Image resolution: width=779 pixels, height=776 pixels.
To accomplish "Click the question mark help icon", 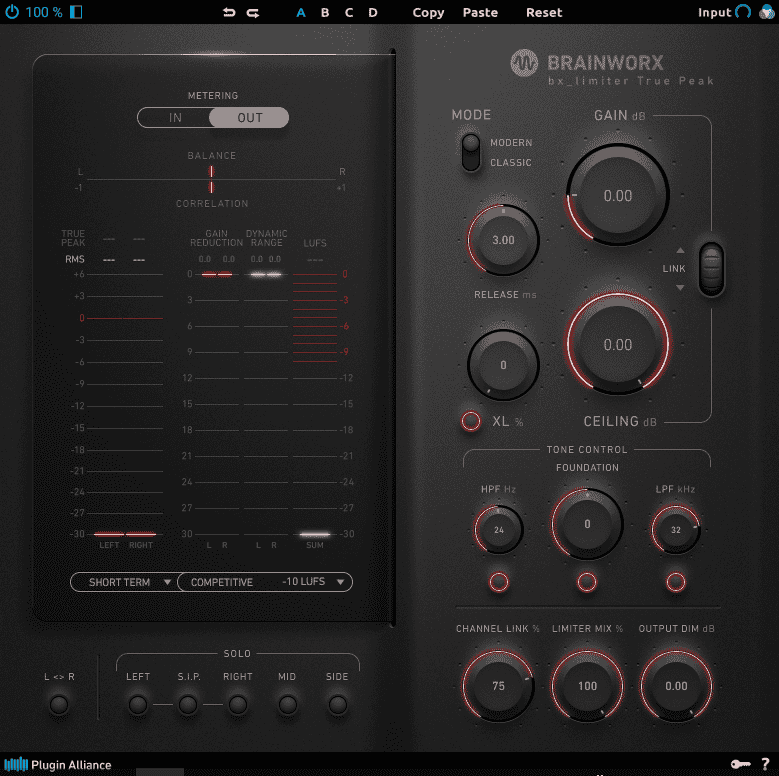I will tap(766, 764).
